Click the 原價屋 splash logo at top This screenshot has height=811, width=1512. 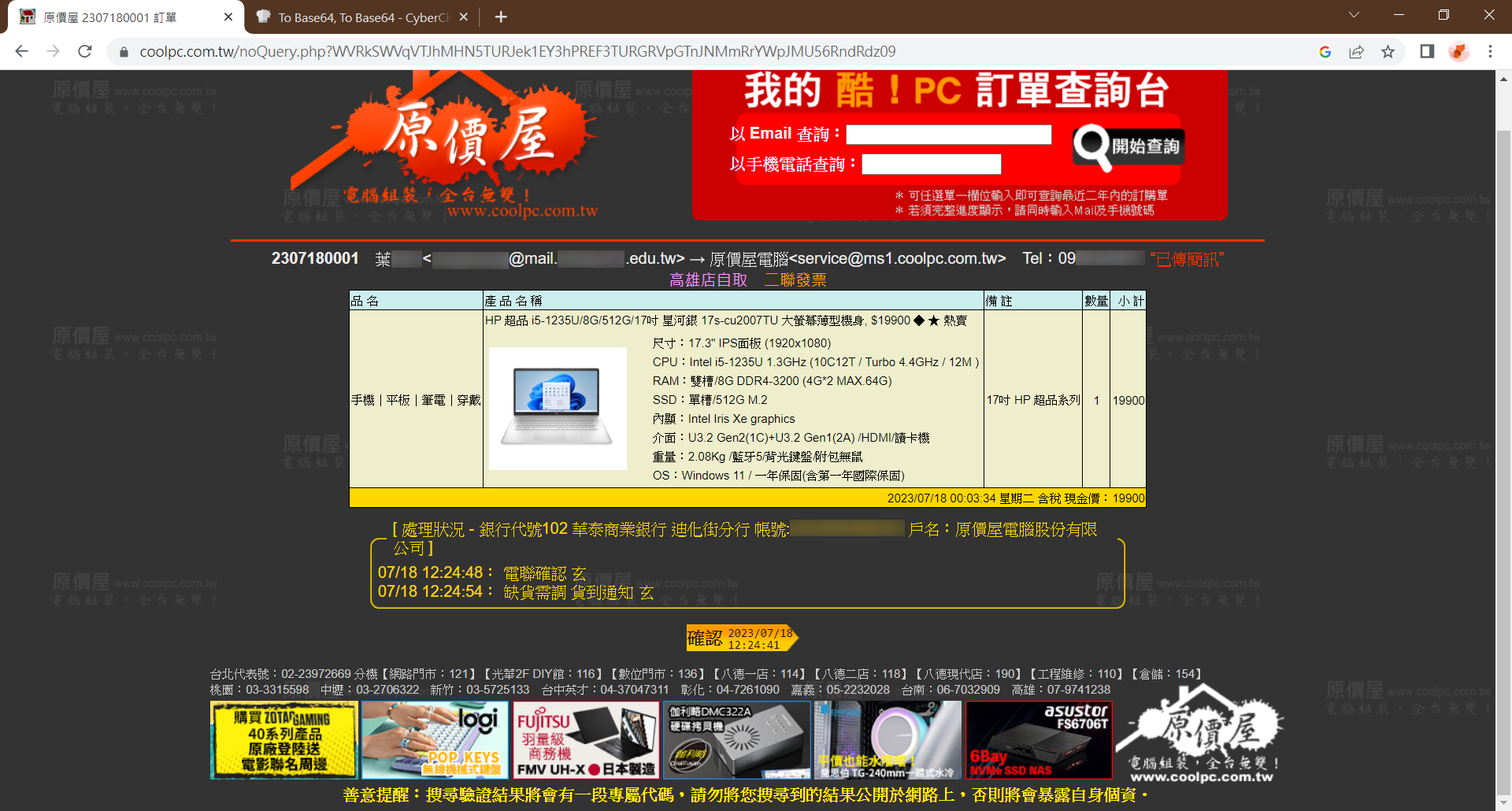pyautogui.click(x=445, y=144)
